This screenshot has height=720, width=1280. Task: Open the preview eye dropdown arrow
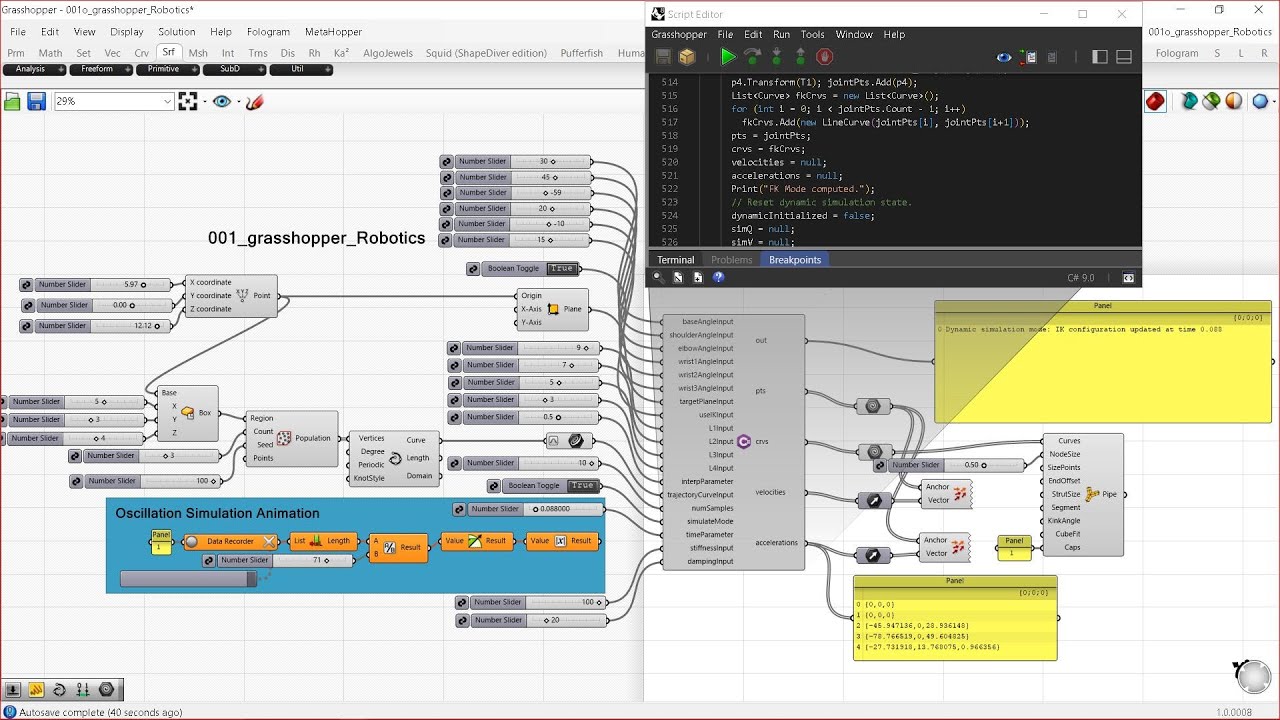point(237,101)
